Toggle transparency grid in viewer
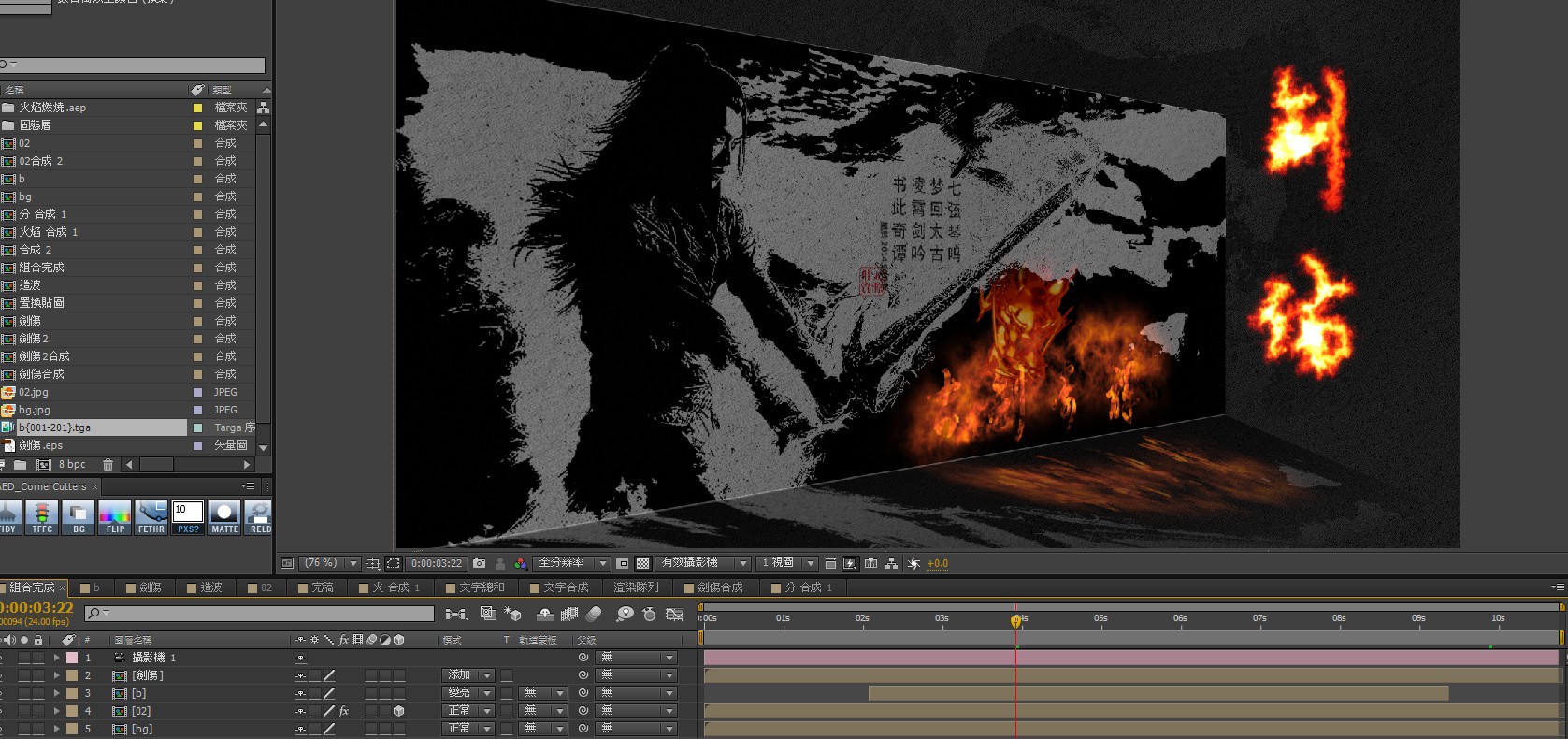 643,563
